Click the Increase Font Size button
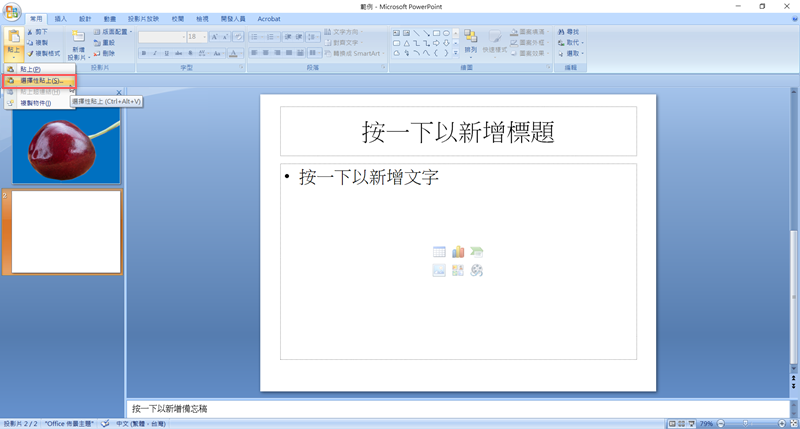This screenshot has width=800, height=429. (215, 37)
